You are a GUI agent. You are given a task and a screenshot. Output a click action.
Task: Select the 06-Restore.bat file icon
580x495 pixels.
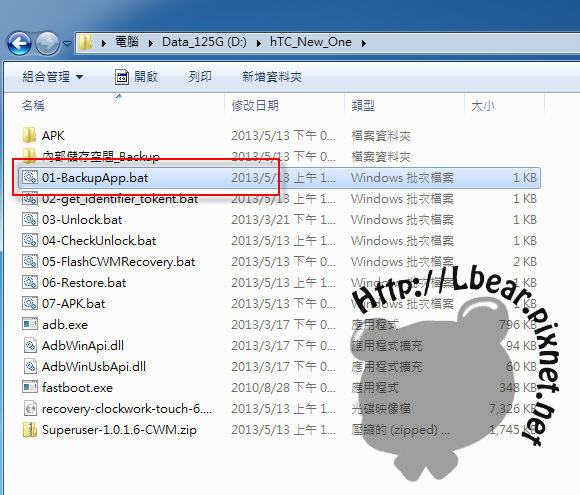pyautogui.click(x=30, y=283)
